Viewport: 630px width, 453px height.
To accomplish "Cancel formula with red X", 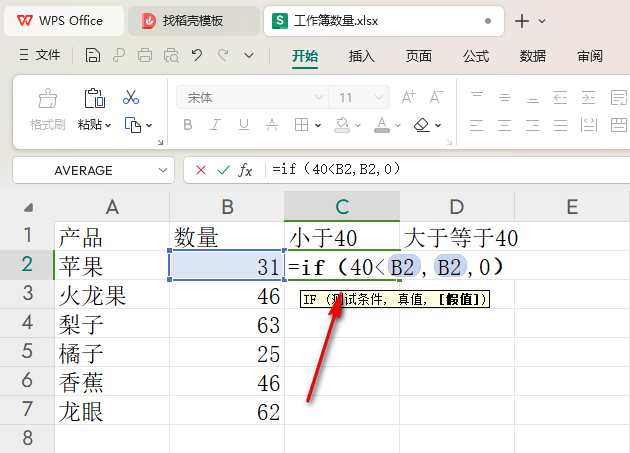I will tap(201, 170).
